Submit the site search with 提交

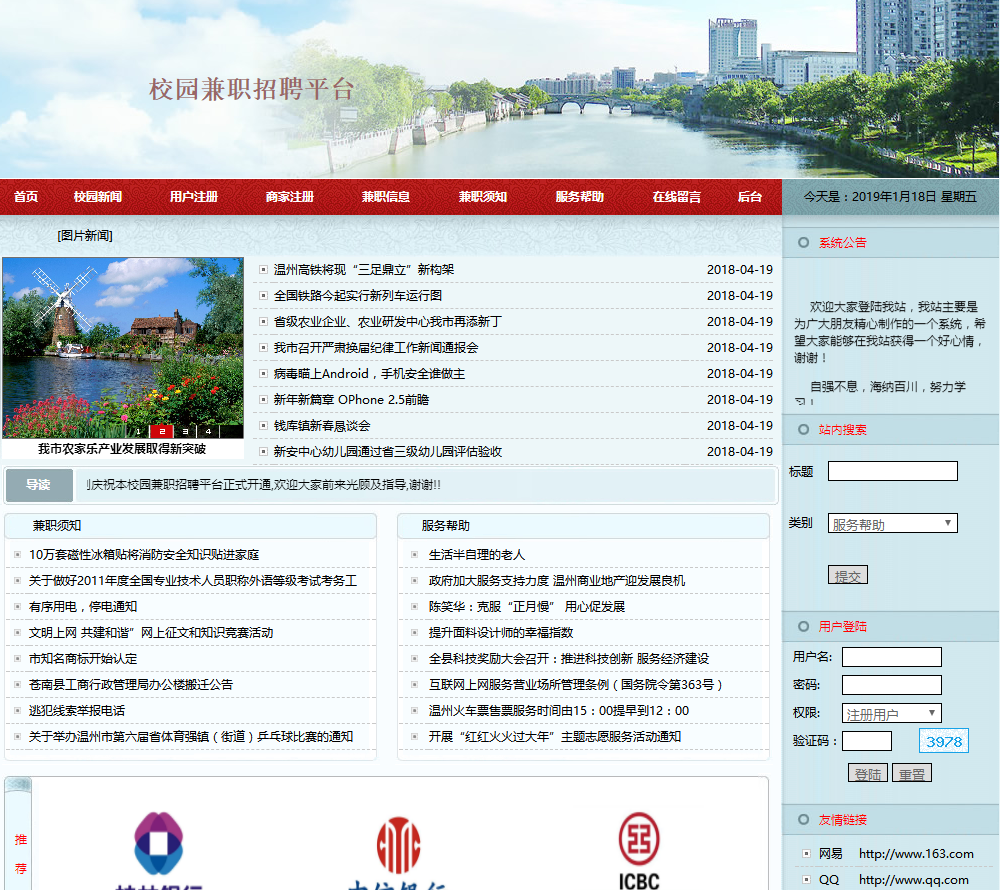848,575
